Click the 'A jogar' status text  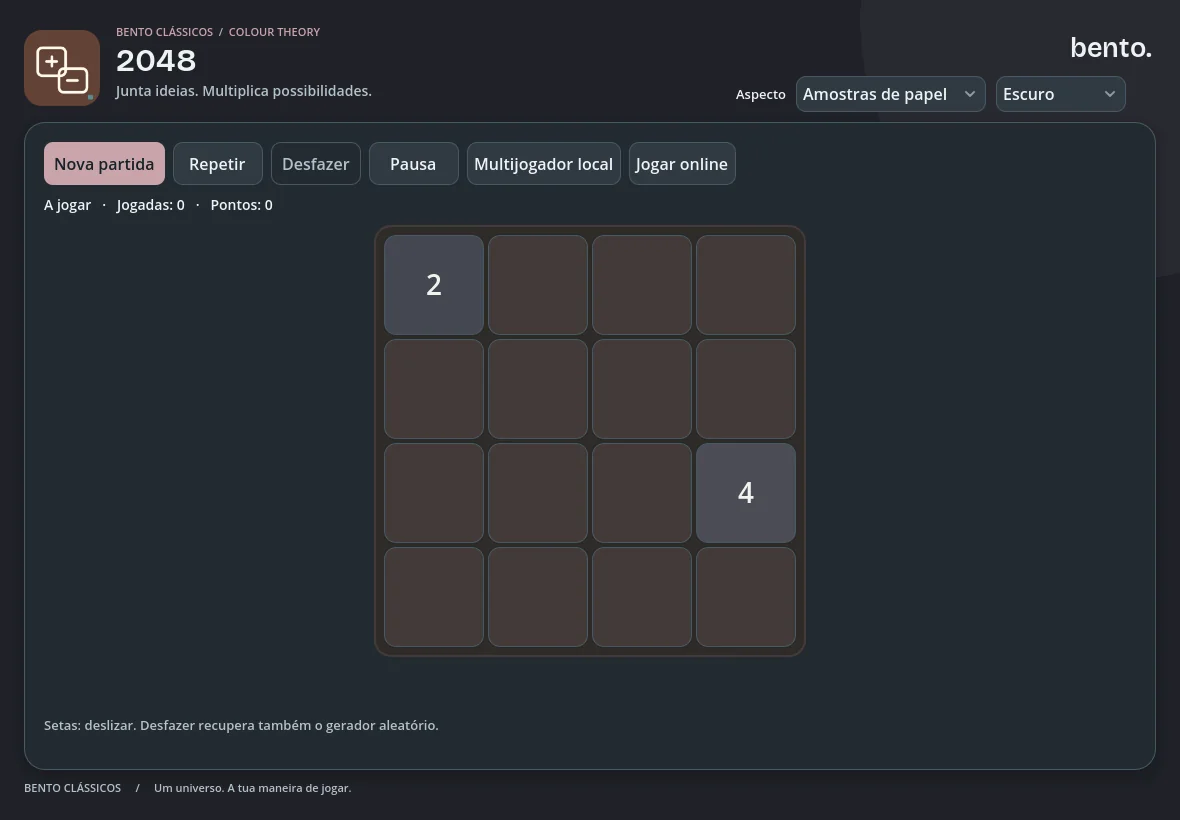point(67,205)
